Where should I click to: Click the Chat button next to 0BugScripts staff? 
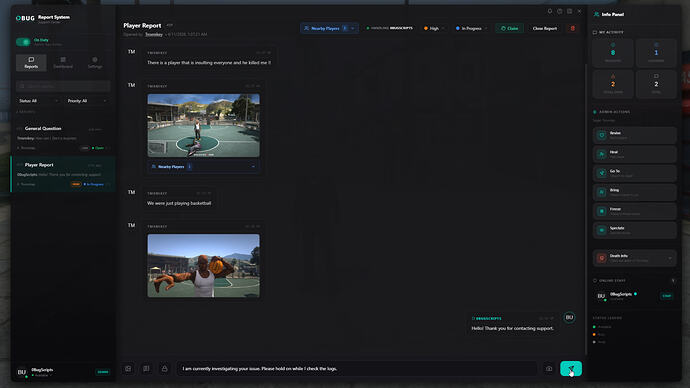click(x=666, y=296)
